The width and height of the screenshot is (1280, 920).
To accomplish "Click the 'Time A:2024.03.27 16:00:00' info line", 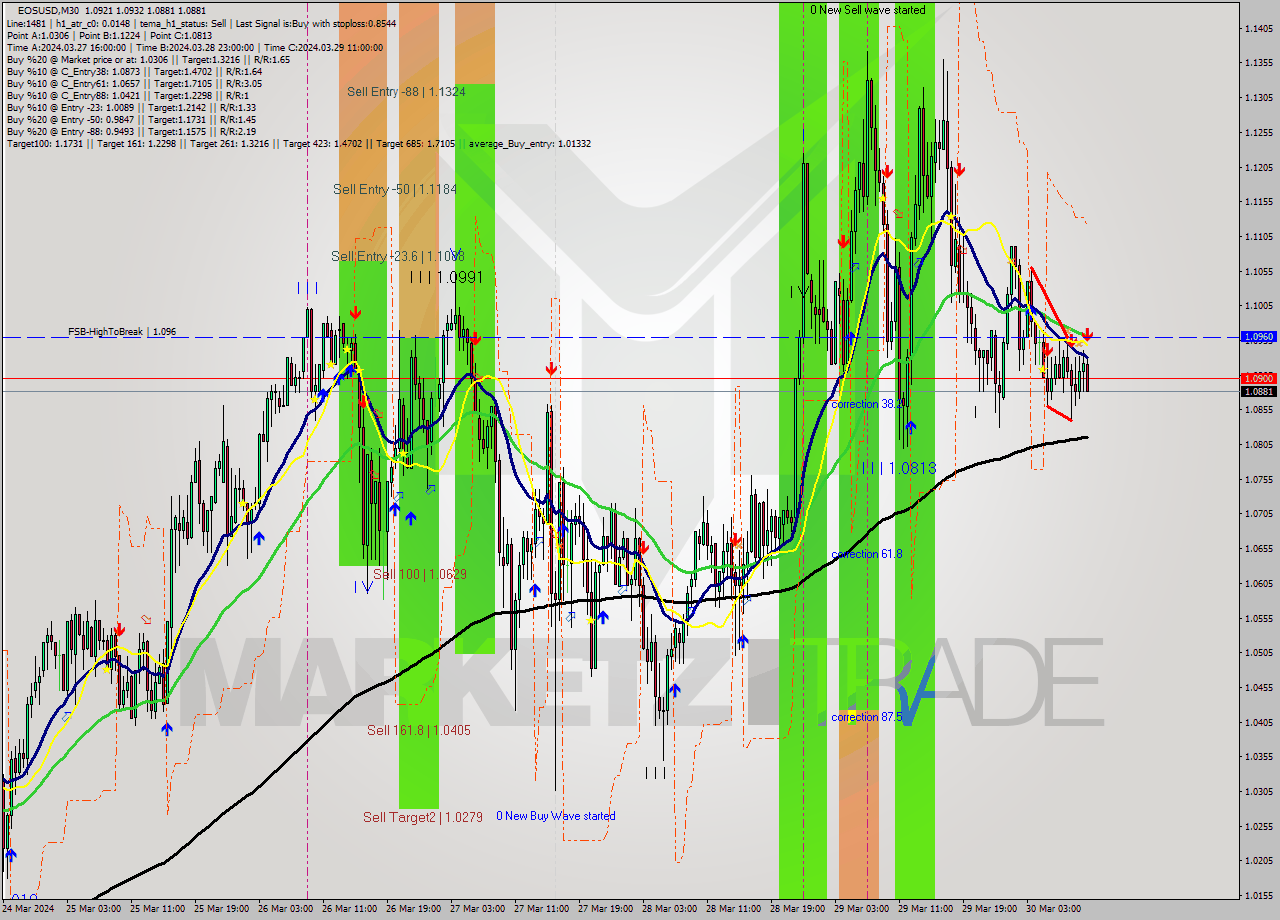I will (196, 47).
